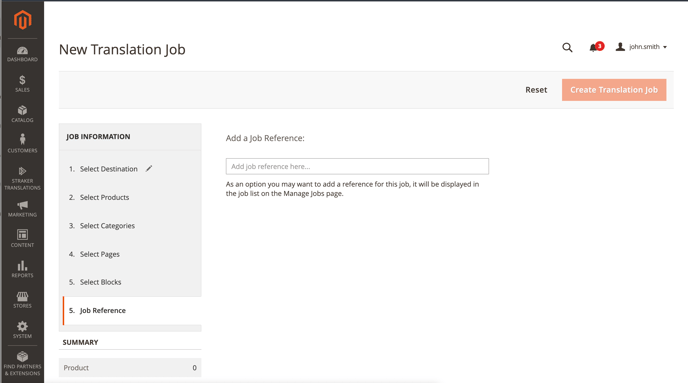Image resolution: width=688 pixels, height=383 pixels.
Task: Click the SUMMARY heading
Action: pyautogui.click(x=80, y=342)
